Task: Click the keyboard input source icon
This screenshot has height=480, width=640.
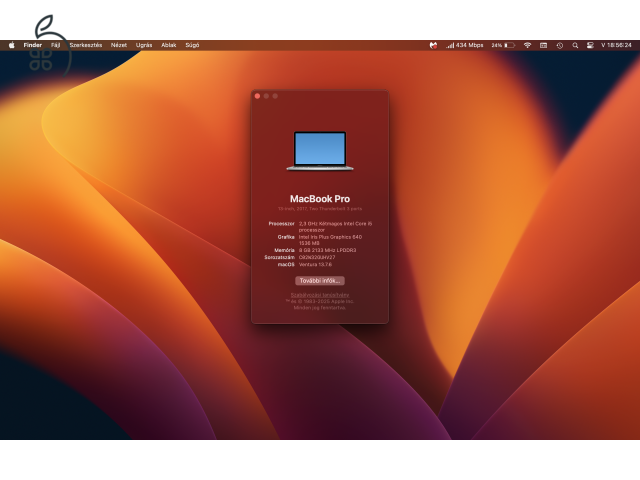Action: click(543, 45)
